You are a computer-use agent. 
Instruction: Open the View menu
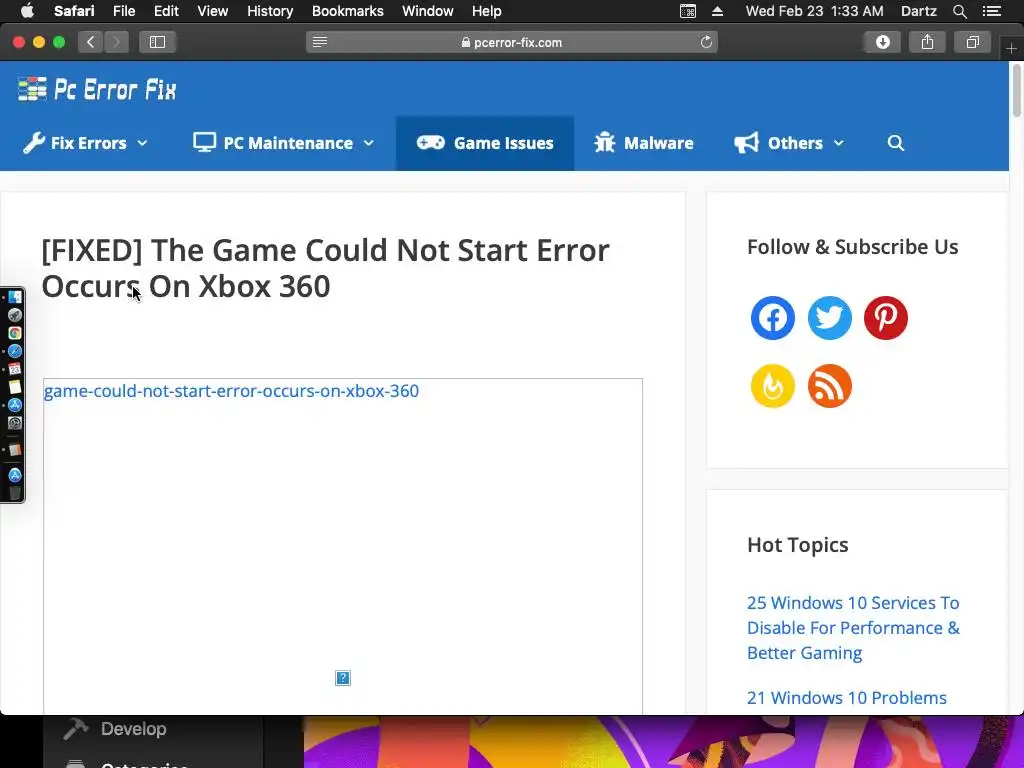[212, 11]
